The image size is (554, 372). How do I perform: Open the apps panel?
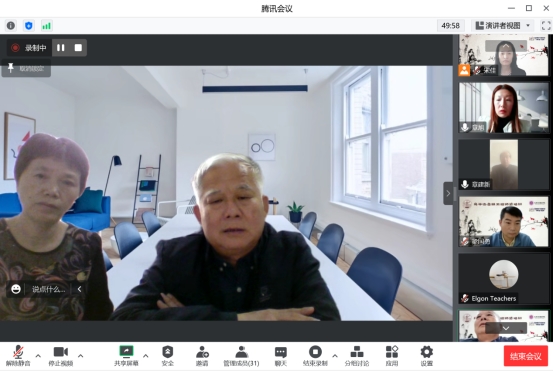tap(391, 356)
